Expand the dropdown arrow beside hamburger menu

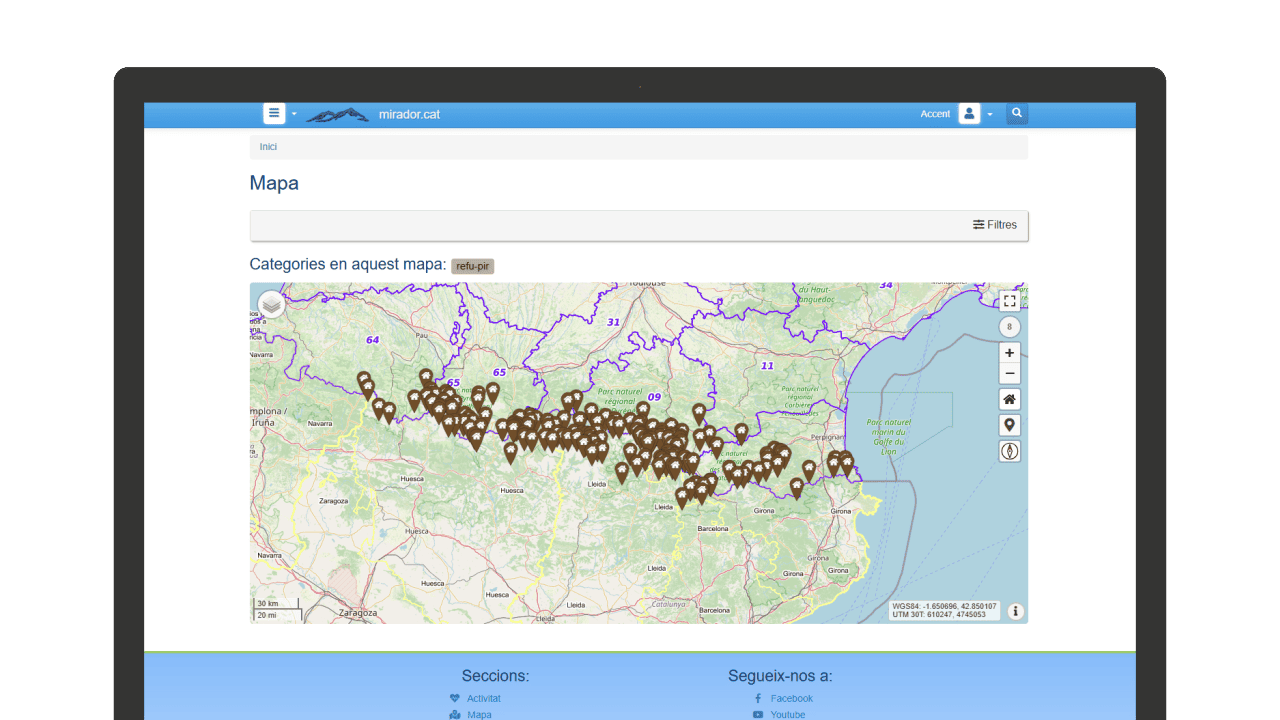pyautogui.click(x=294, y=115)
